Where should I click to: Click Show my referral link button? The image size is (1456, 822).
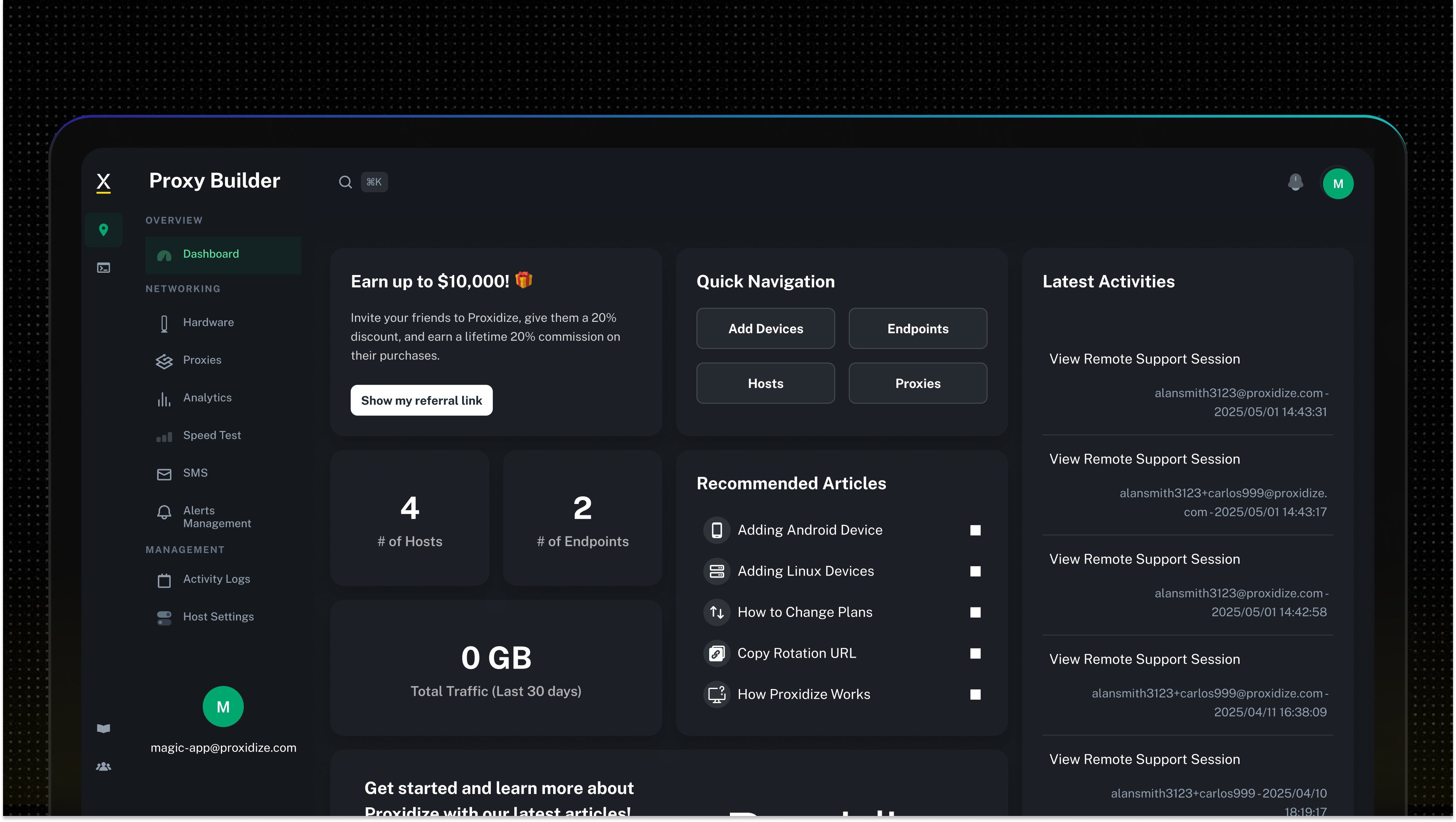pos(421,400)
